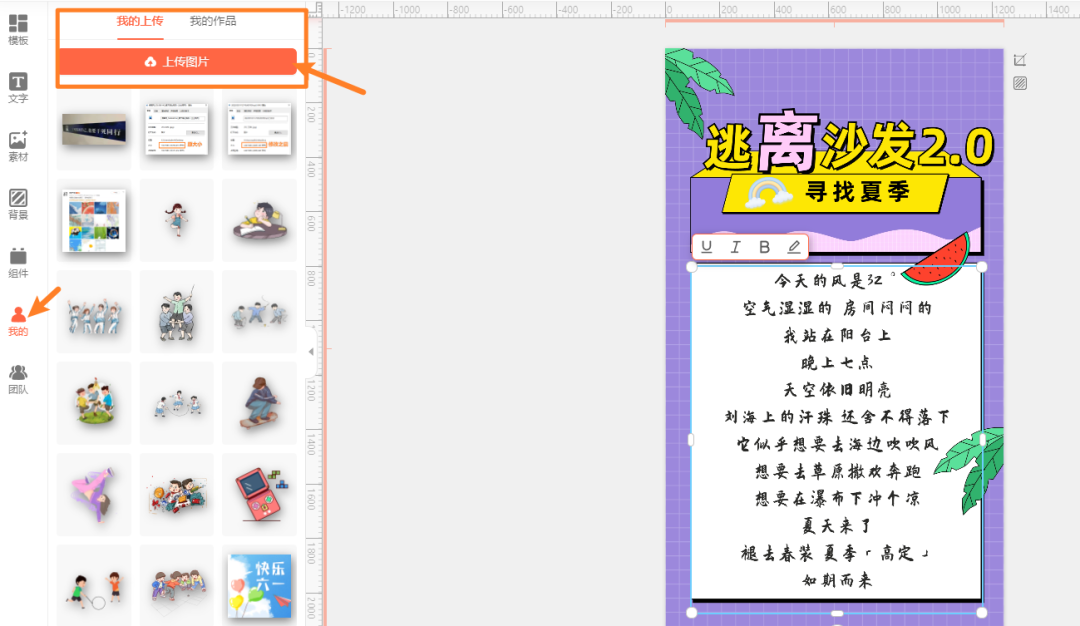Image resolution: width=1080 pixels, height=626 pixels.
Task: Select the jumping girl illustration thumbnail
Action: pos(176,220)
